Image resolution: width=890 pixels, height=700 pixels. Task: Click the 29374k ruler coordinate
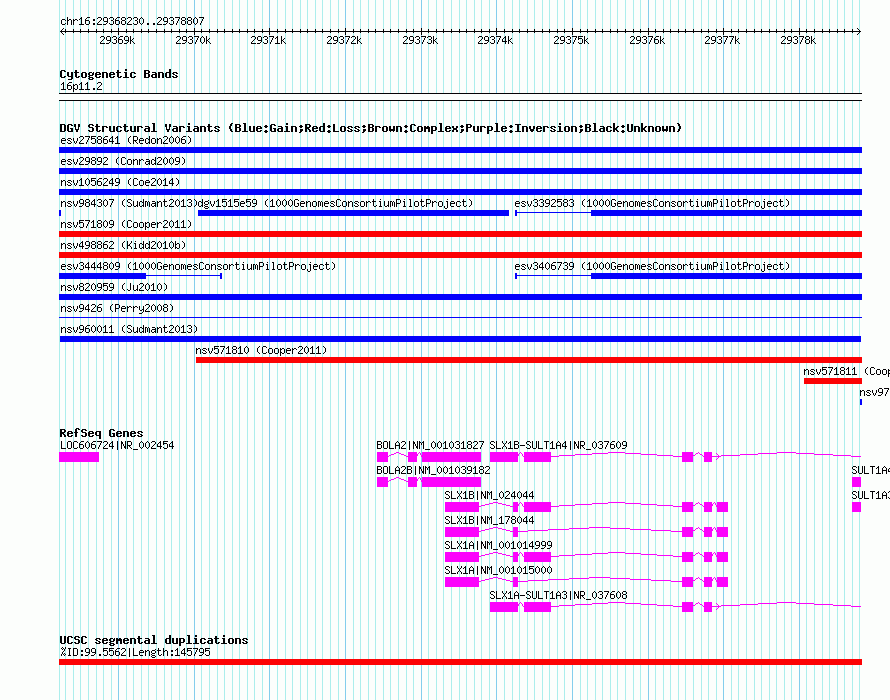coord(496,40)
